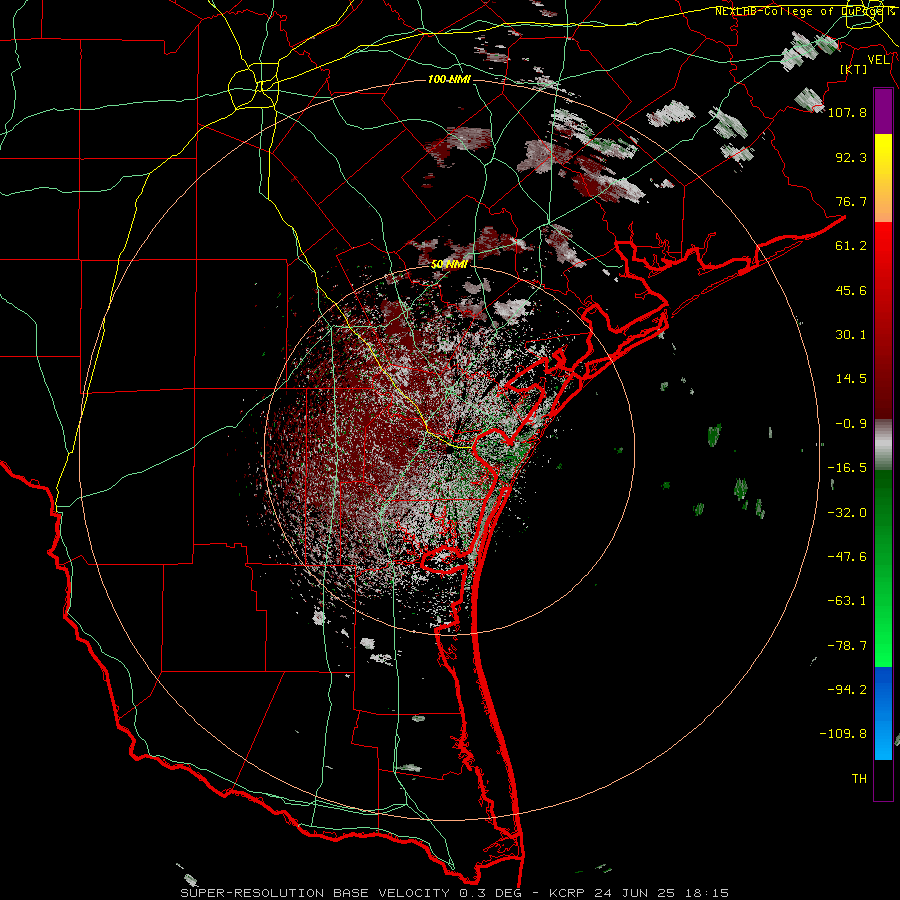The height and width of the screenshot is (900, 900).
Task: Click the 61.2 value on the velocity scale
Action: pos(851,246)
